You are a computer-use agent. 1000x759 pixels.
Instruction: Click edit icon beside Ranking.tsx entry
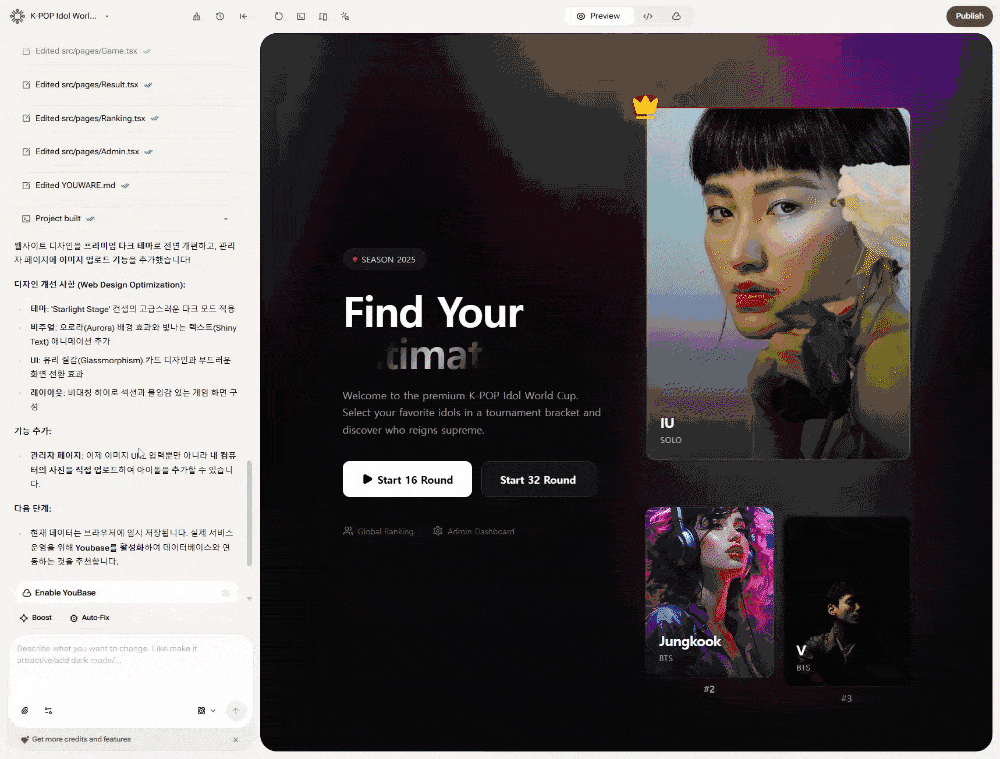coord(26,118)
